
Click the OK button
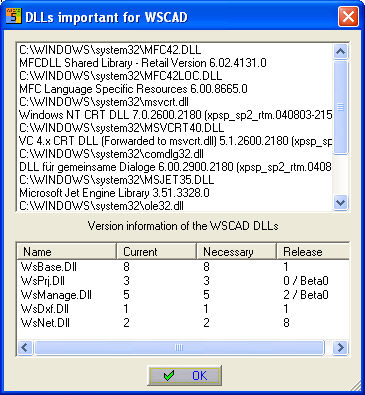(x=184, y=376)
